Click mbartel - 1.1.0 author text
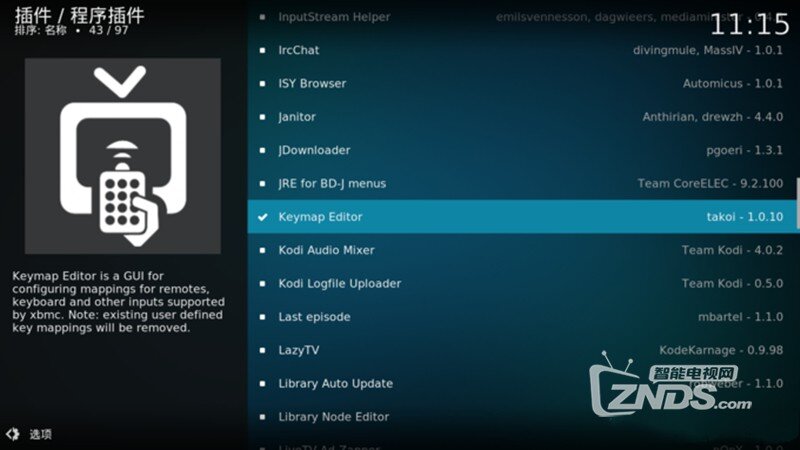The image size is (800, 450). click(x=740, y=317)
